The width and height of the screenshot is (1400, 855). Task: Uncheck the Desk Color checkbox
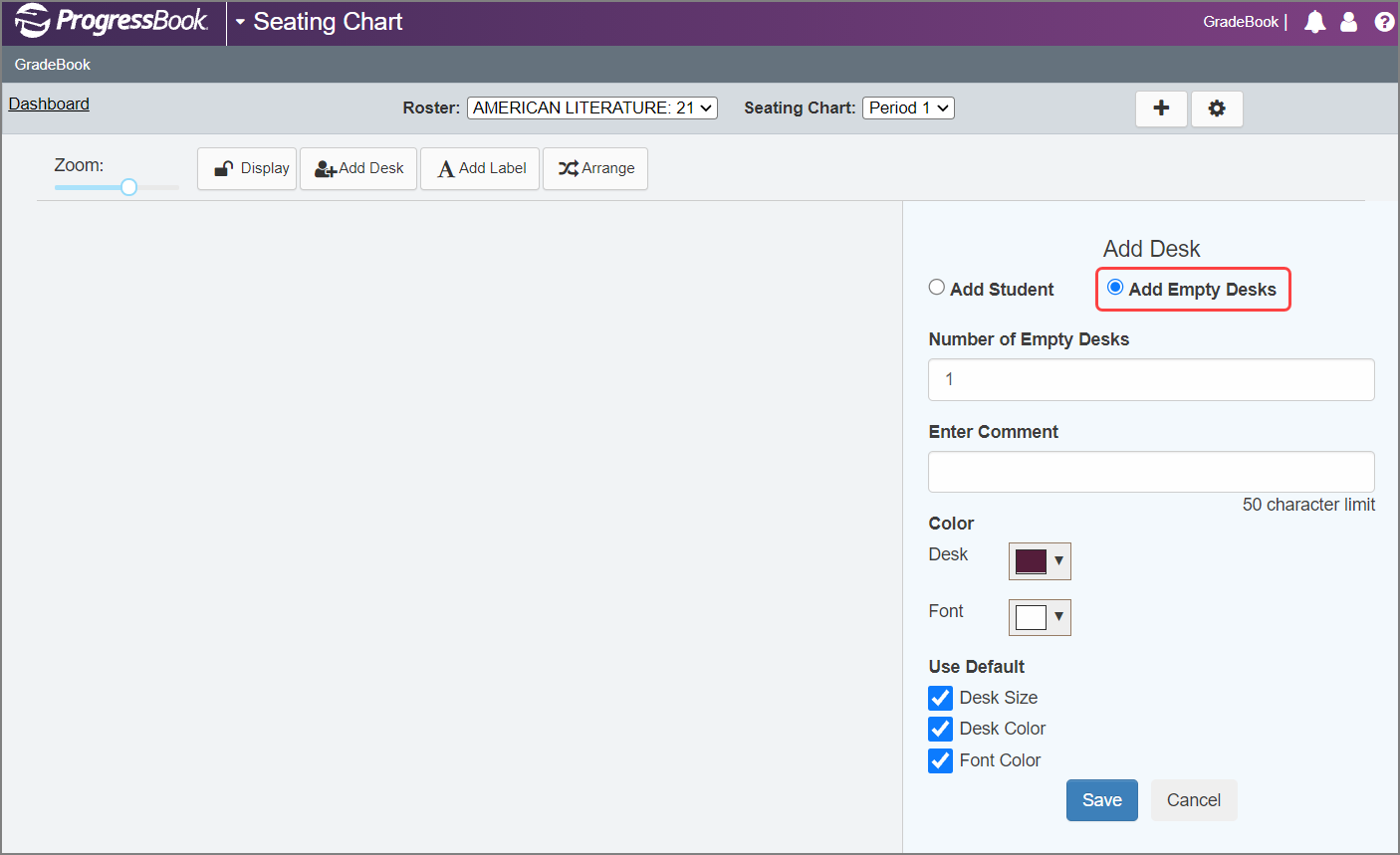pos(940,729)
